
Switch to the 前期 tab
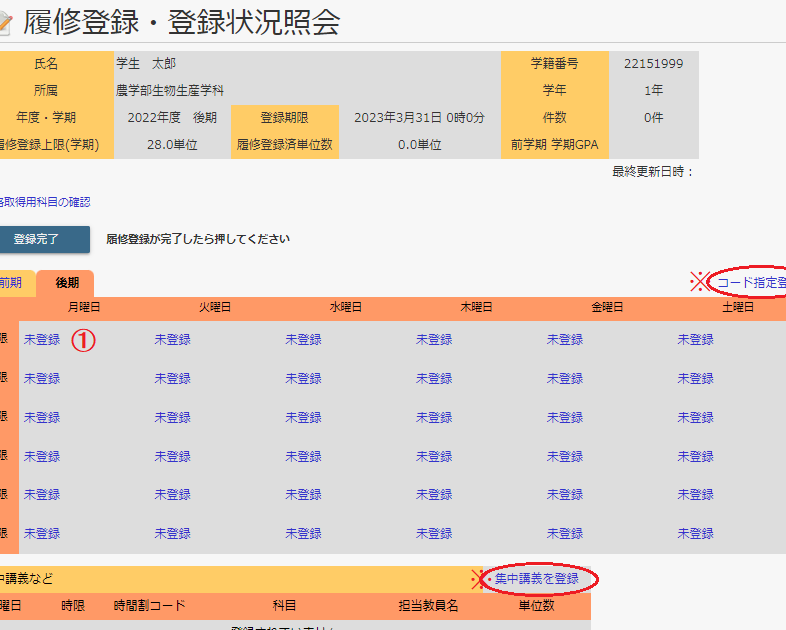click(x=14, y=283)
